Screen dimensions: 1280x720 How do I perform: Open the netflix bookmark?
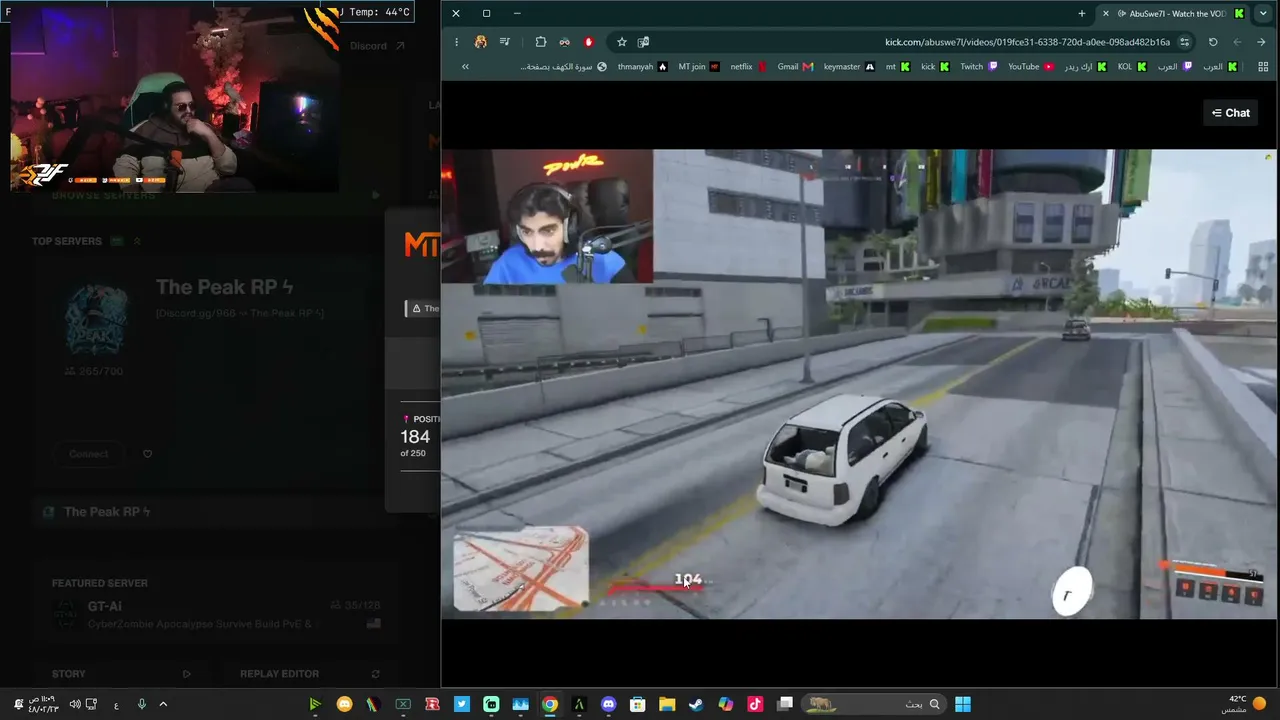point(748,67)
